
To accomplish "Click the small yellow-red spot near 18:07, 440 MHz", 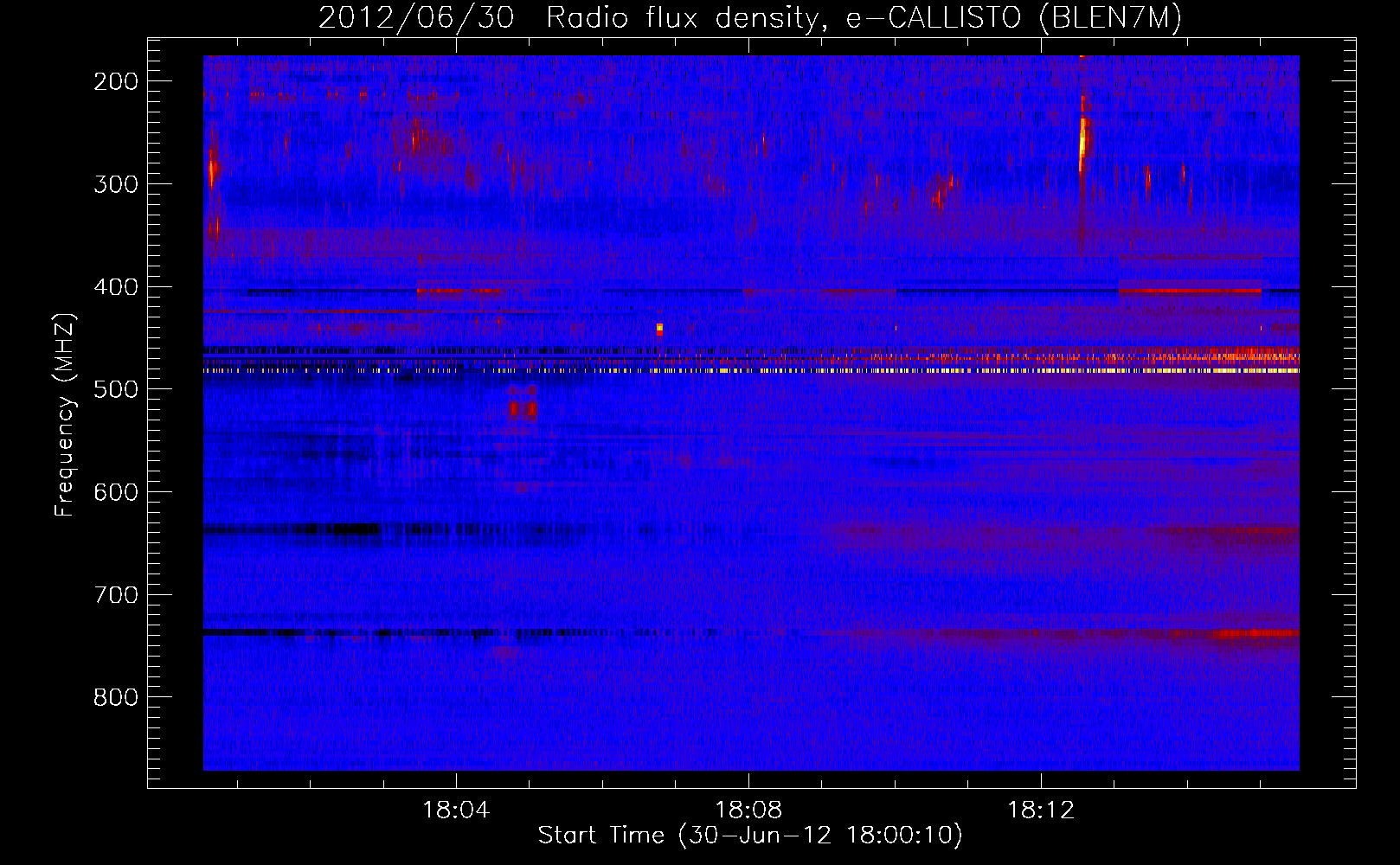I will (x=659, y=329).
